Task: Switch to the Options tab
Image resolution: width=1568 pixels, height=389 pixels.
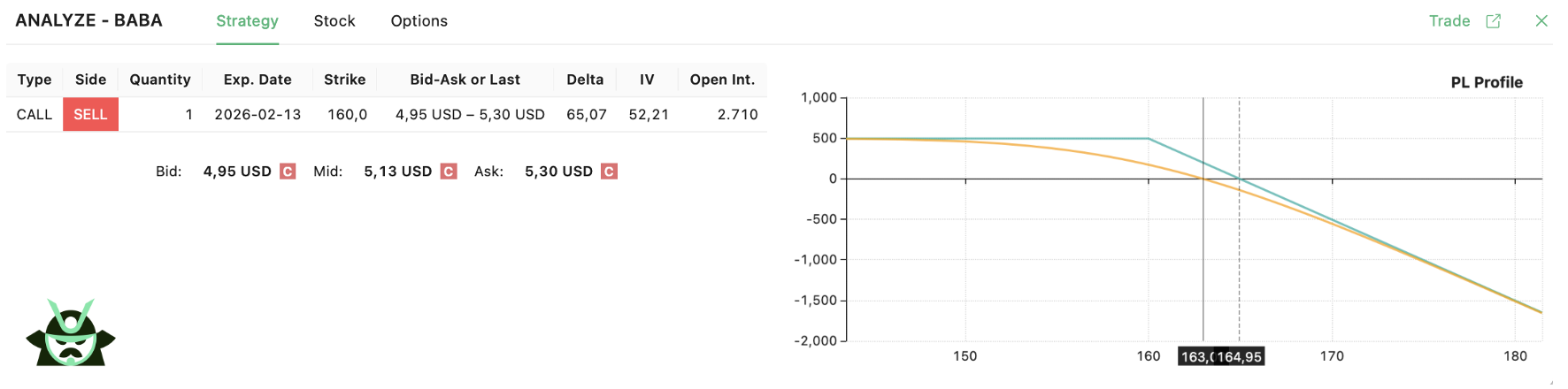Action: point(419,21)
